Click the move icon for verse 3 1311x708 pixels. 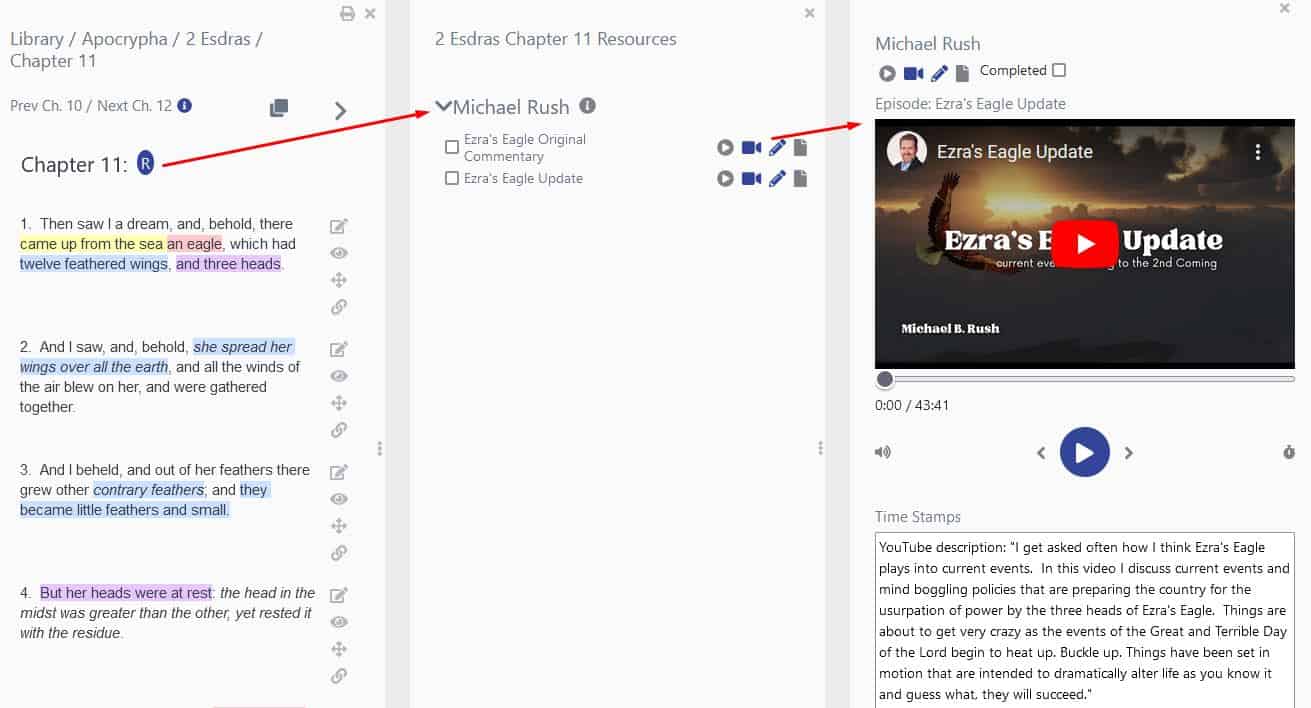[x=339, y=526]
